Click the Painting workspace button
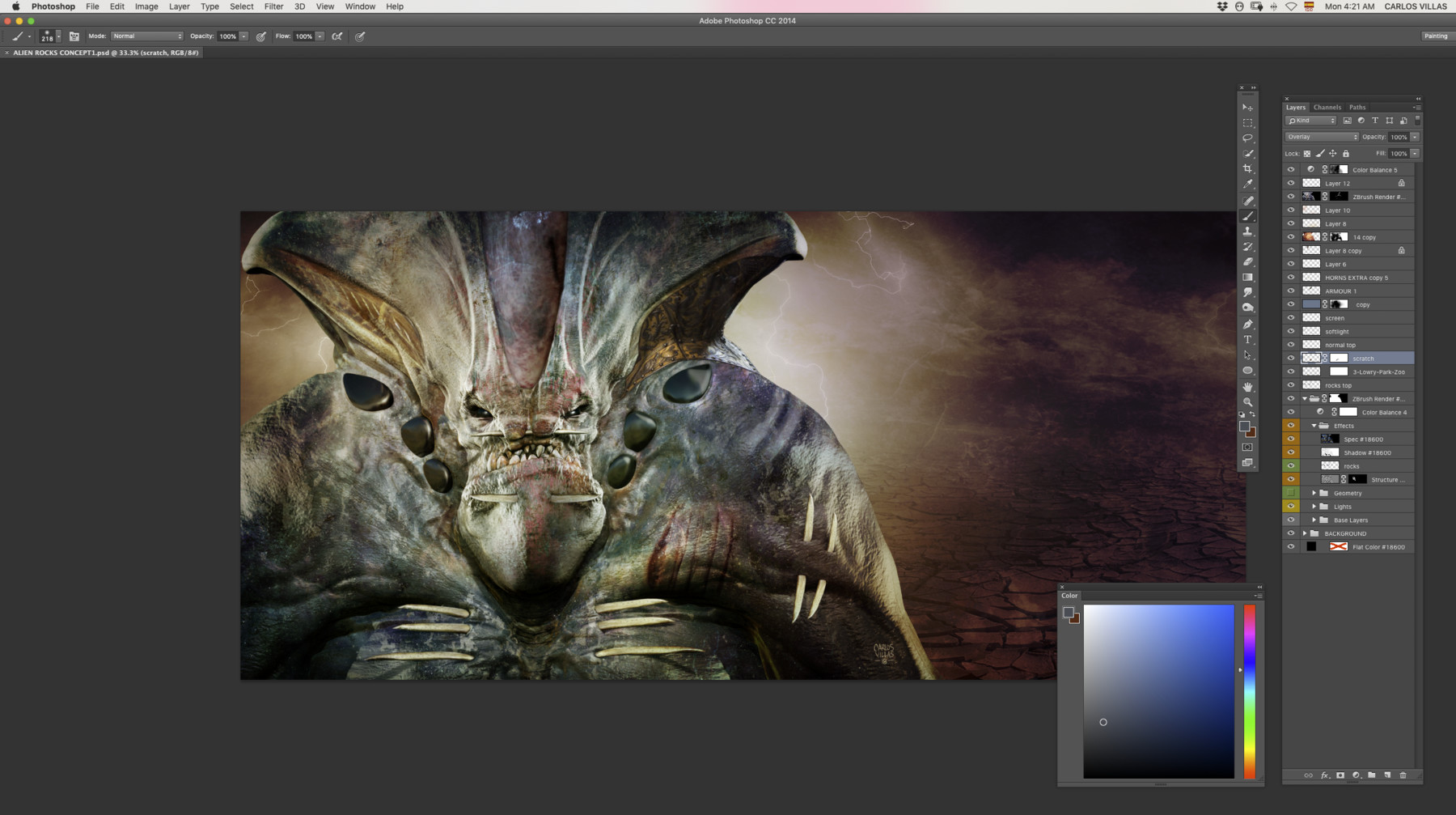This screenshot has width=1456, height=815. [x=1436, y=36]
